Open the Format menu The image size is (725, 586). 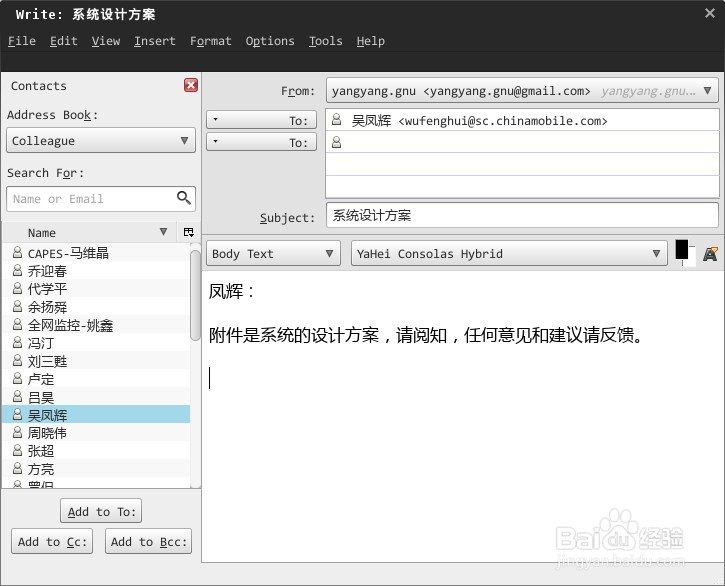(x=210, y=41)
